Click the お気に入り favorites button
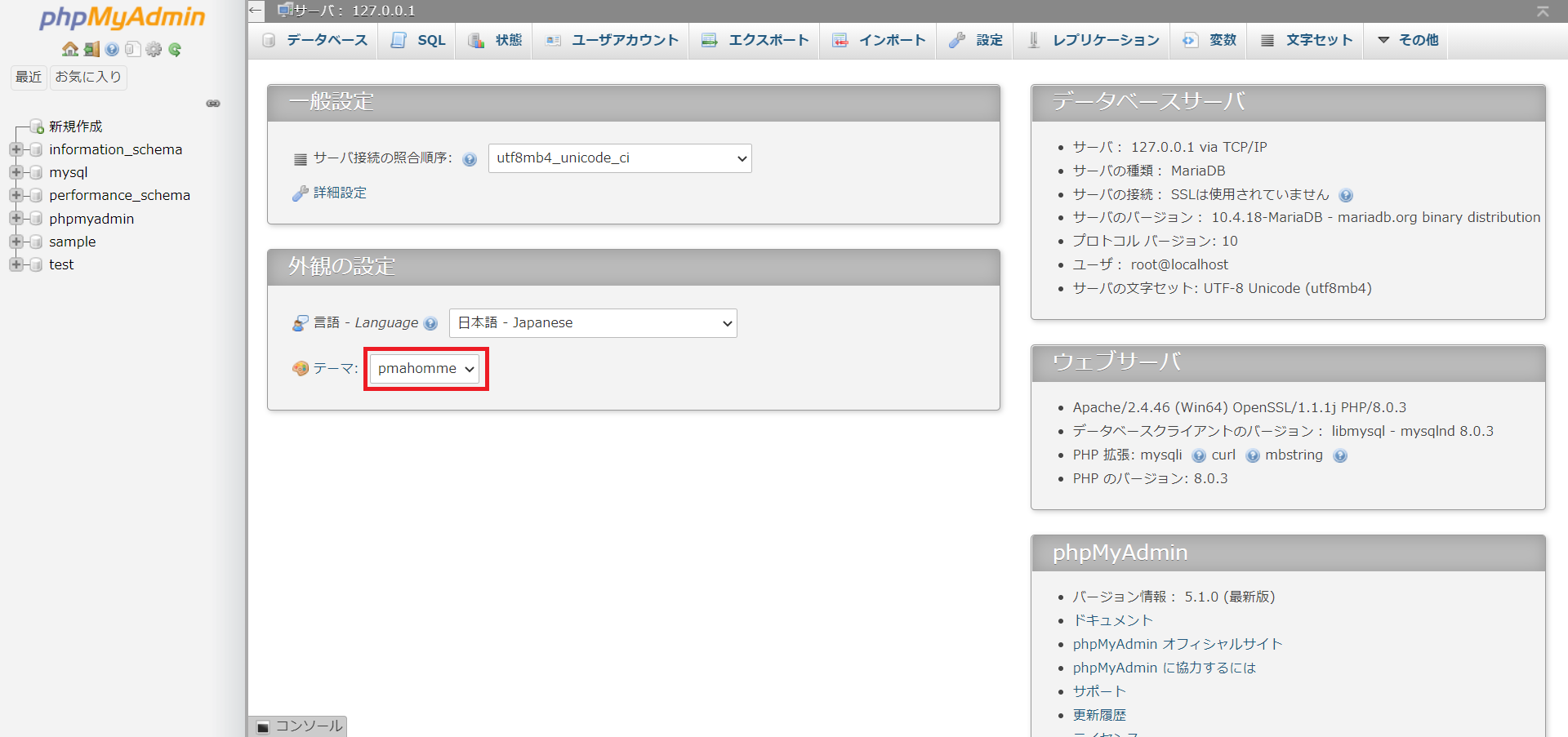The image size is (1568, 737). [88, 77]
